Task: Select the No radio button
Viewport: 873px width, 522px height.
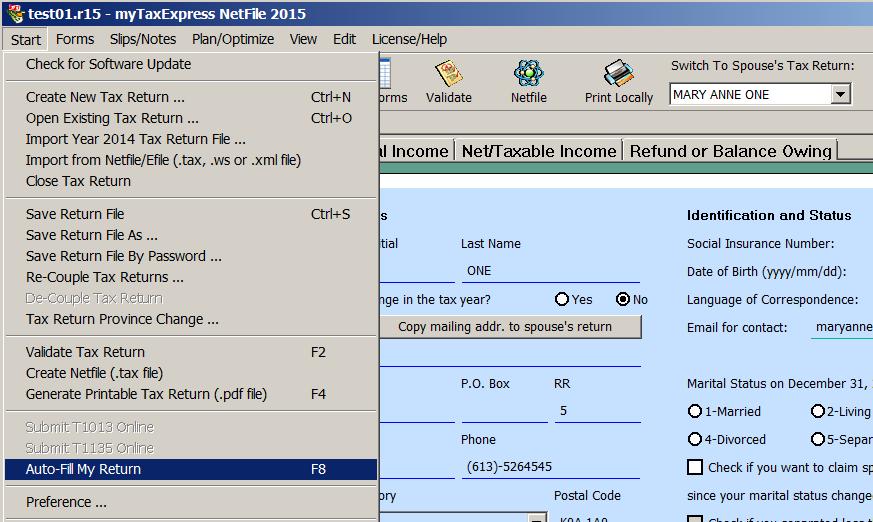Action: 622,299
